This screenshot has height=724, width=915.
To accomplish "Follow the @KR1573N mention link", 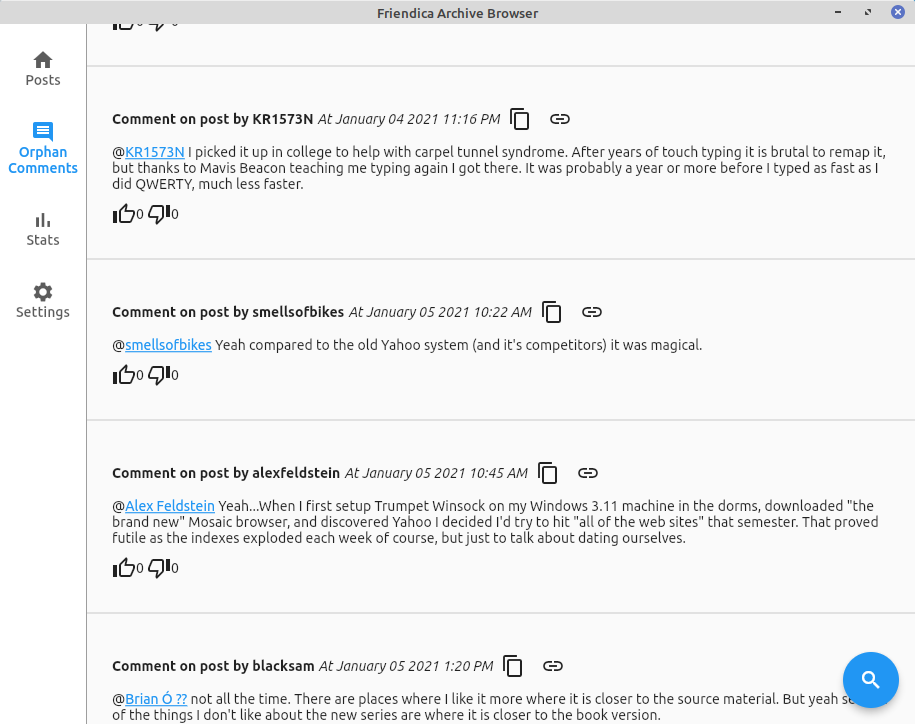I will (155, 152).
